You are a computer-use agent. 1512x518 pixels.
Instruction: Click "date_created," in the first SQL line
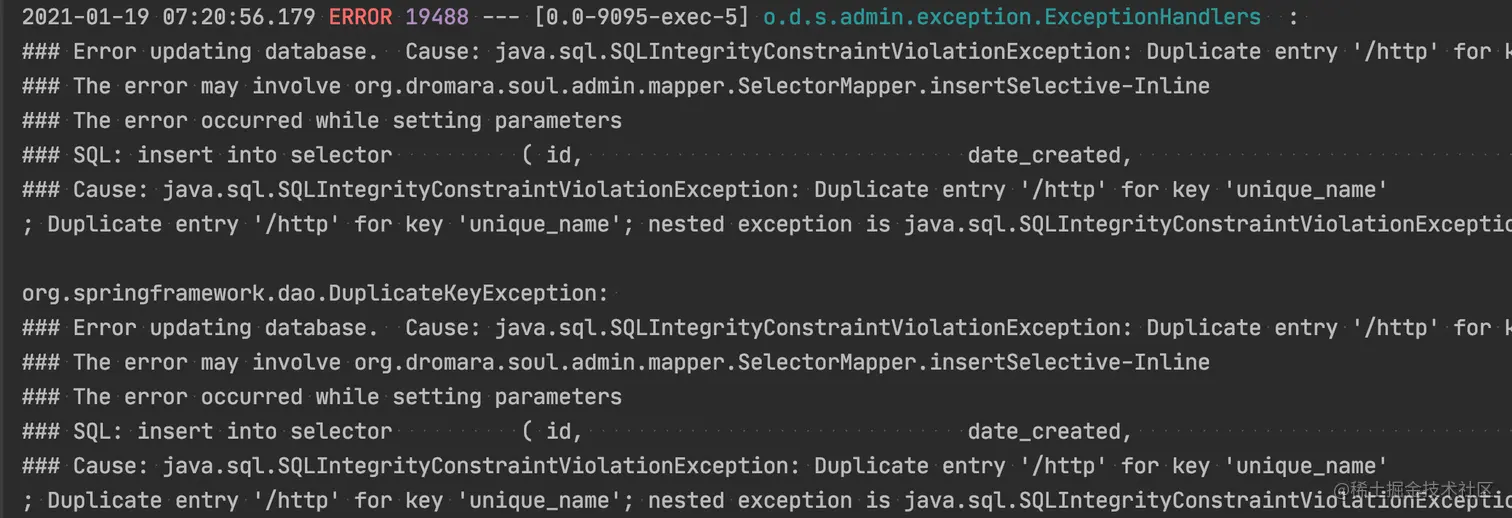(x=1049, y=155)
